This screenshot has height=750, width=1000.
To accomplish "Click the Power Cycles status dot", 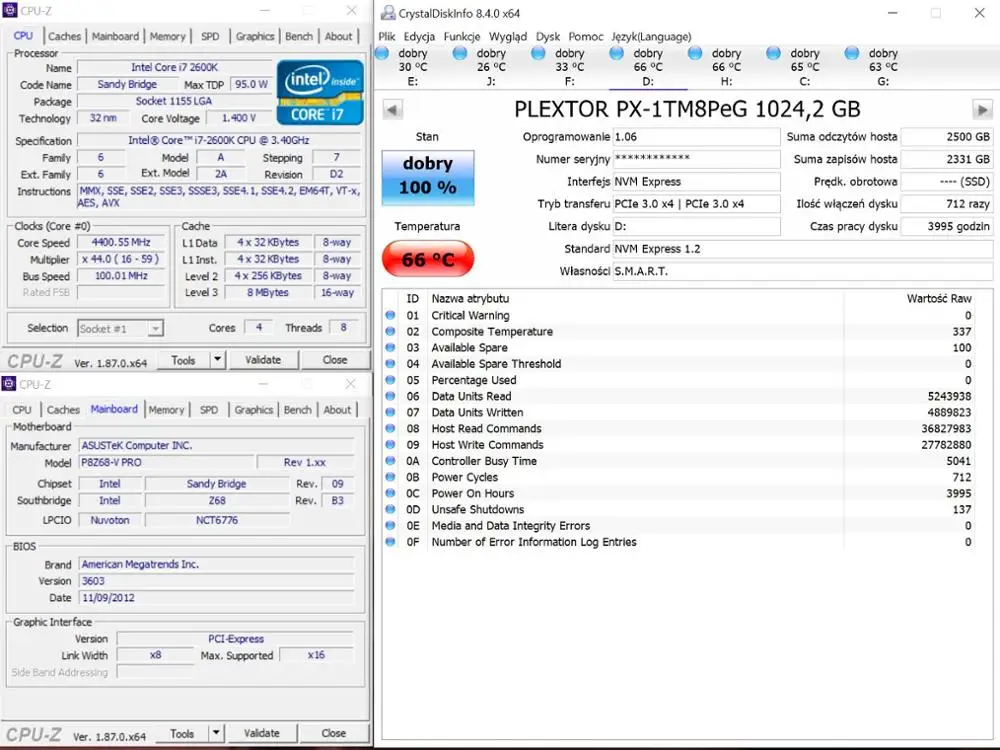I will [x=390, y=477].
